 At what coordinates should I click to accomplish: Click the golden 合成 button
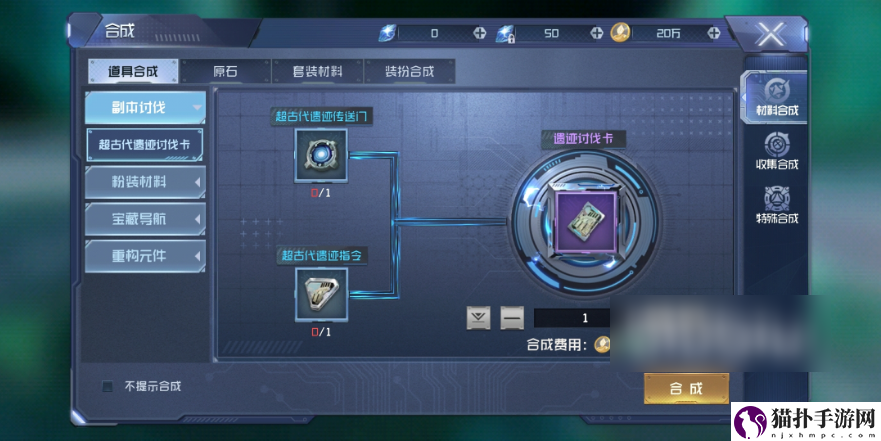[x=686, y=388]
